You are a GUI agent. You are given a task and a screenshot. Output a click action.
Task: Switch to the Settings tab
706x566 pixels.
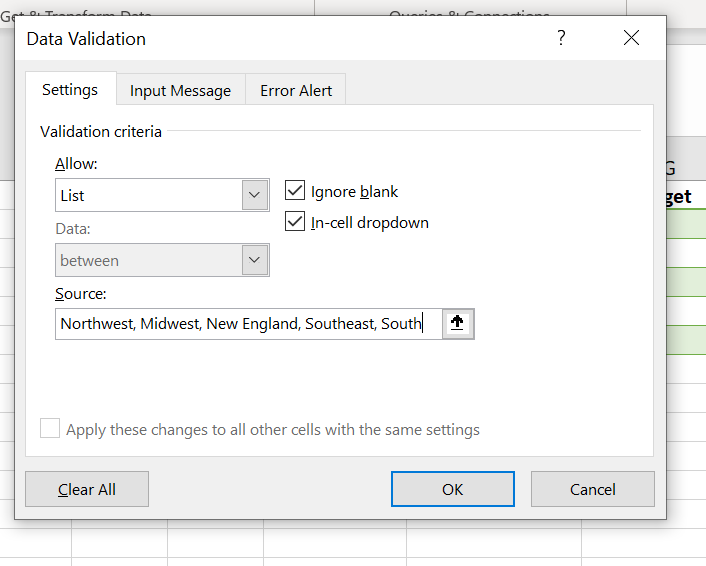tap(70, 90)
